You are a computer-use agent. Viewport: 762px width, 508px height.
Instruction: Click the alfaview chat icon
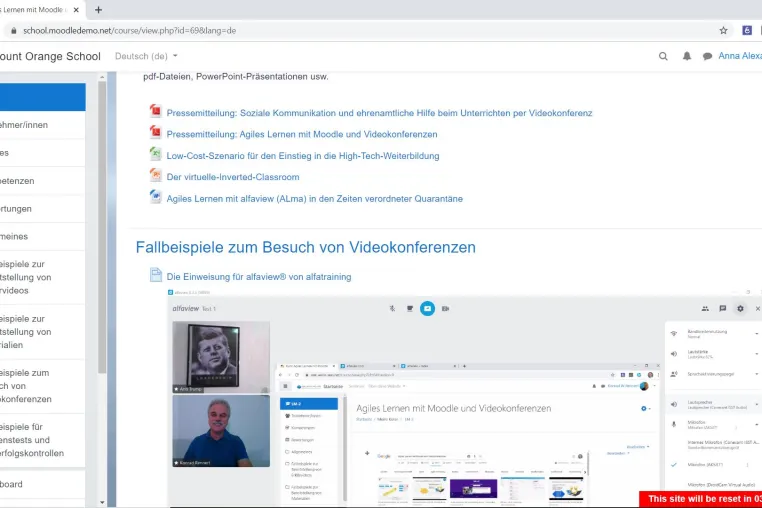click(x=723, y=309)
